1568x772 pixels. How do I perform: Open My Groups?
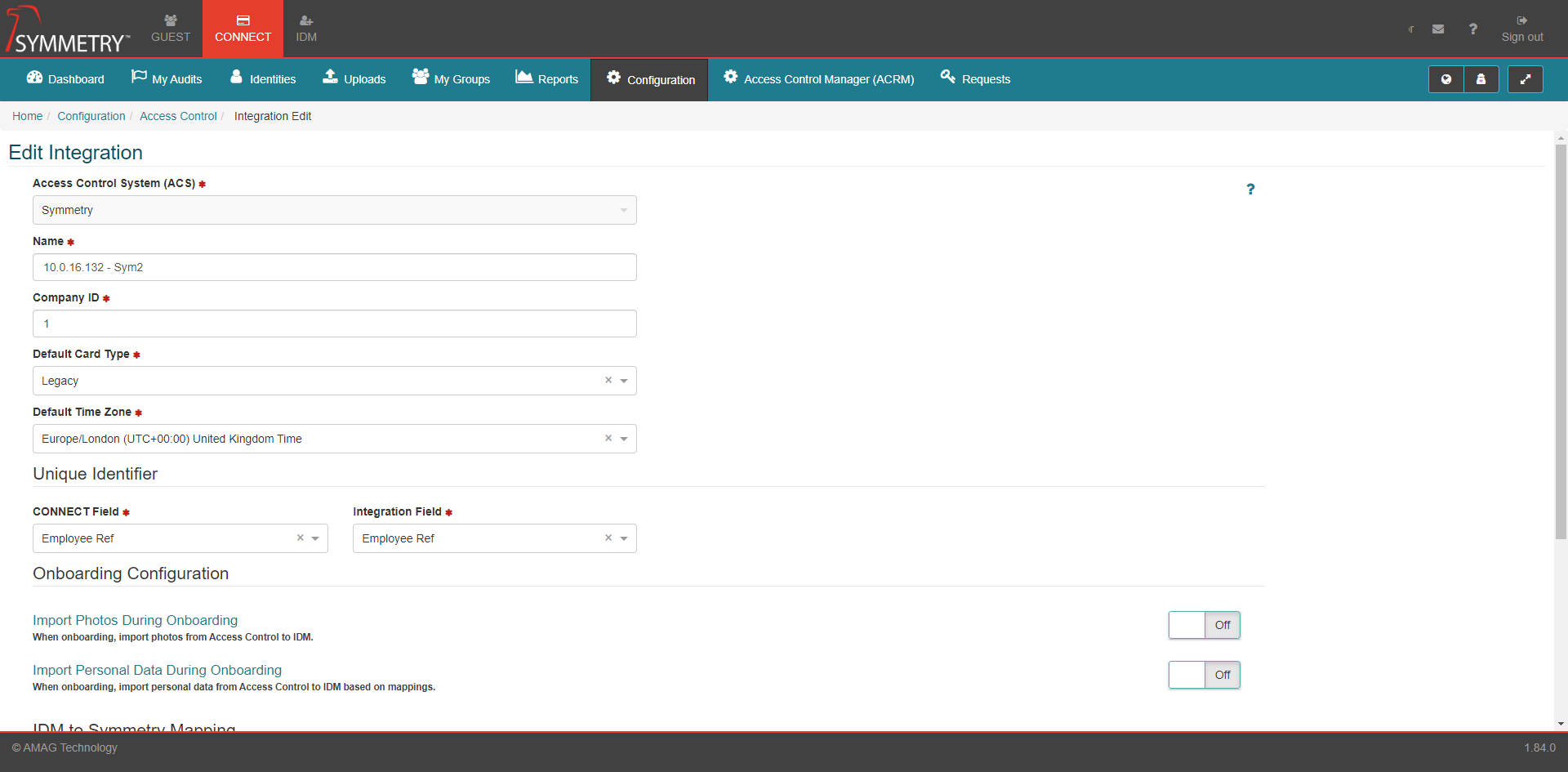[451, 79]
